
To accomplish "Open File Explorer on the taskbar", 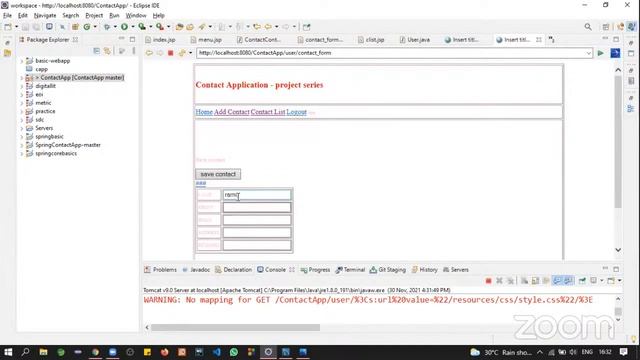I will pos(43,352).
